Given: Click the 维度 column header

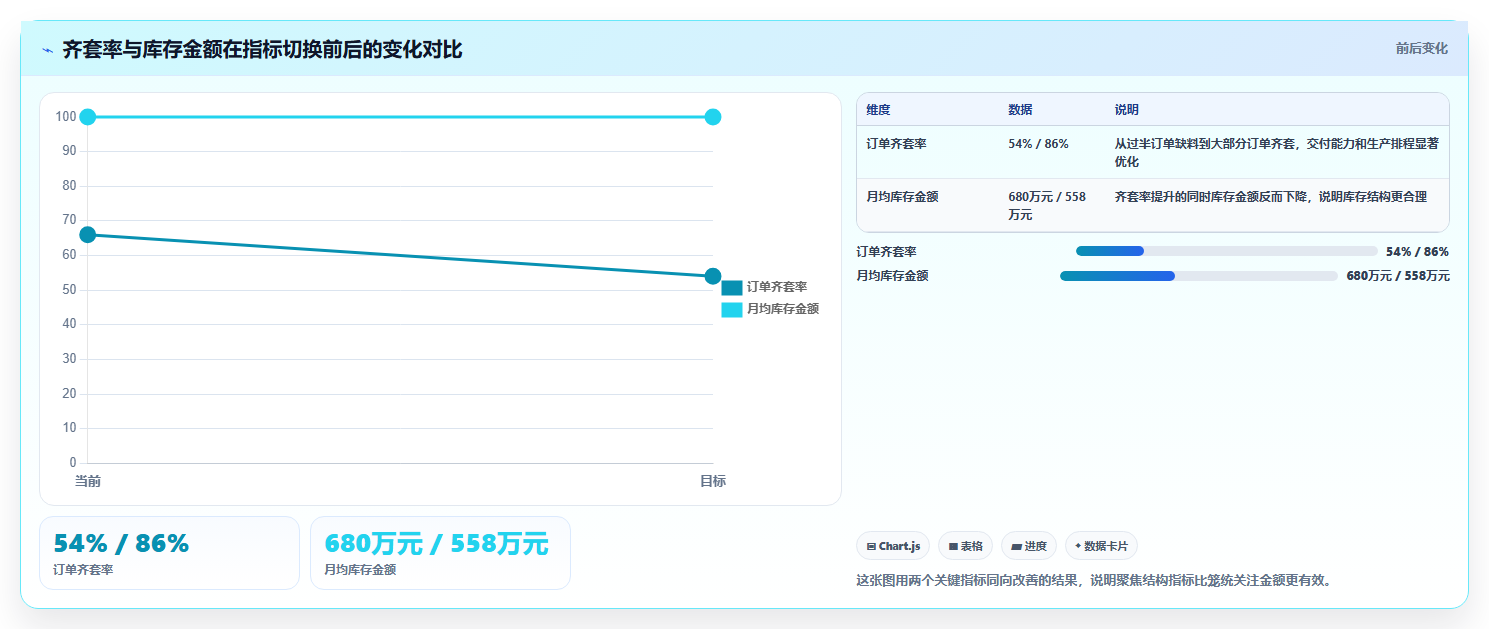Looking at the screenshot, I should tap(878, 110).
